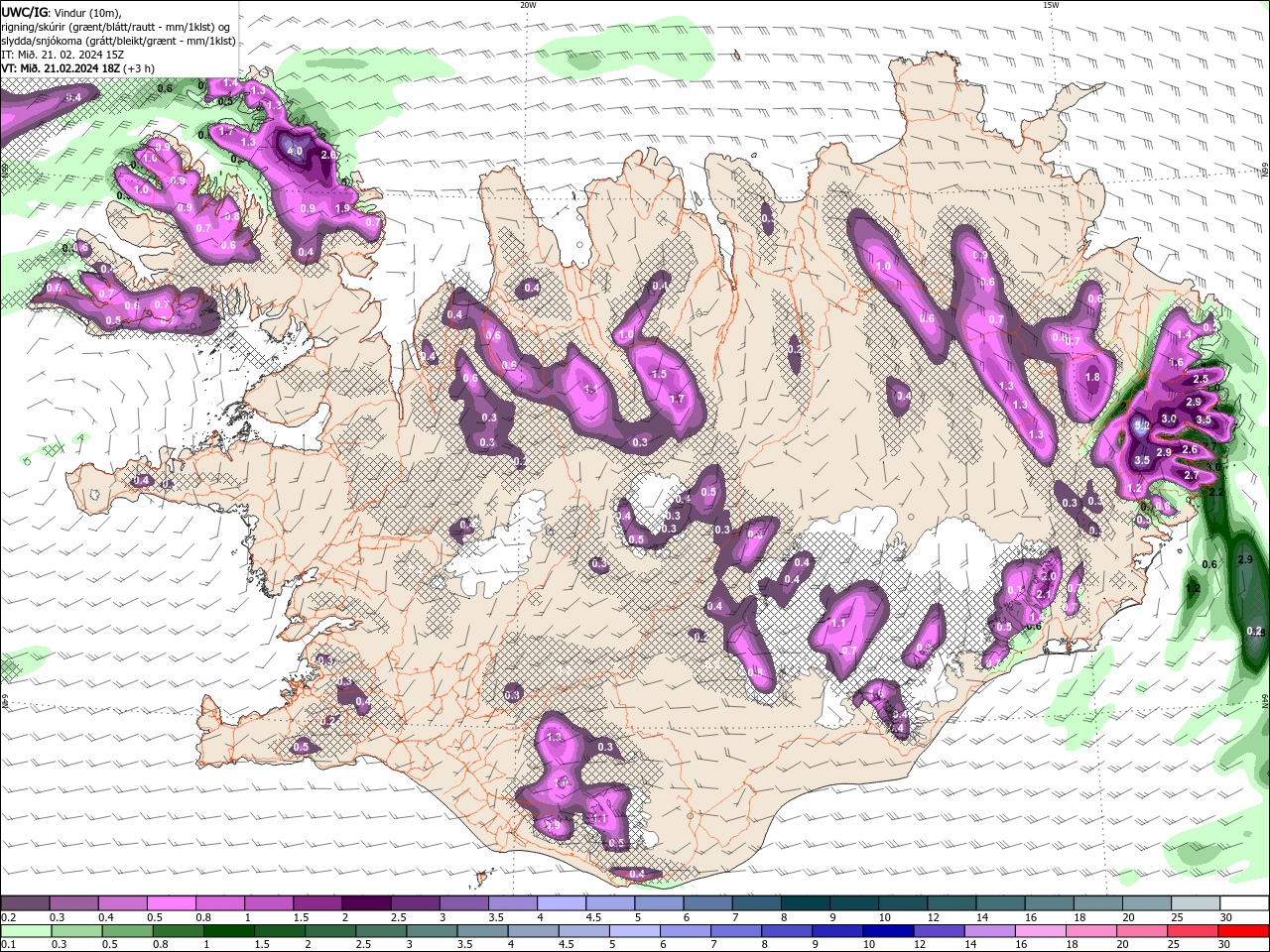The width and height of the screenshot is (1270, 952).
Task: Pick the bright pink 0.5–0.8 snow swatch
Action: 171,903
